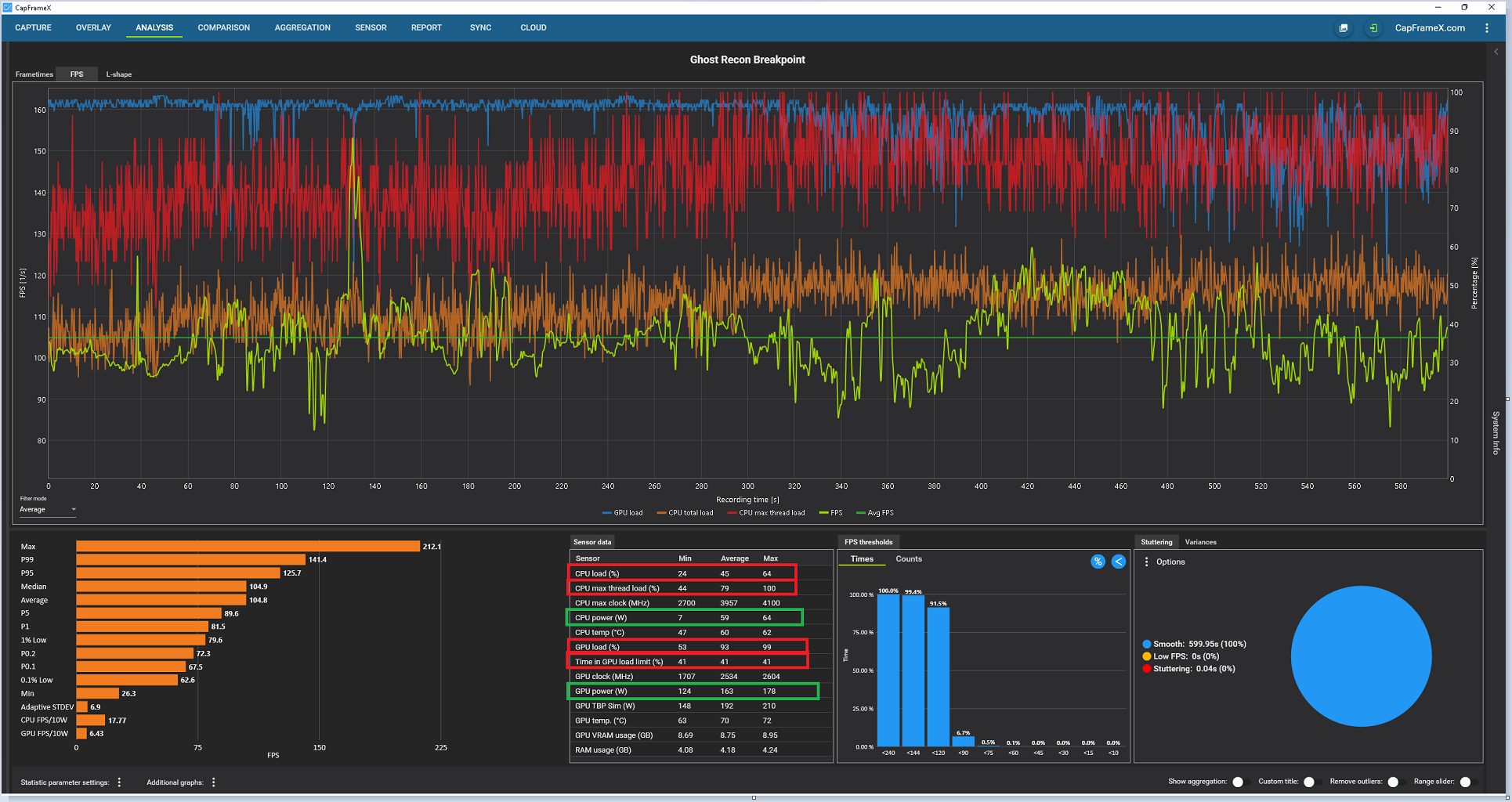1512x802 pixels.
Task: Click the GPU load legend entry
Action: click(623, 513)
